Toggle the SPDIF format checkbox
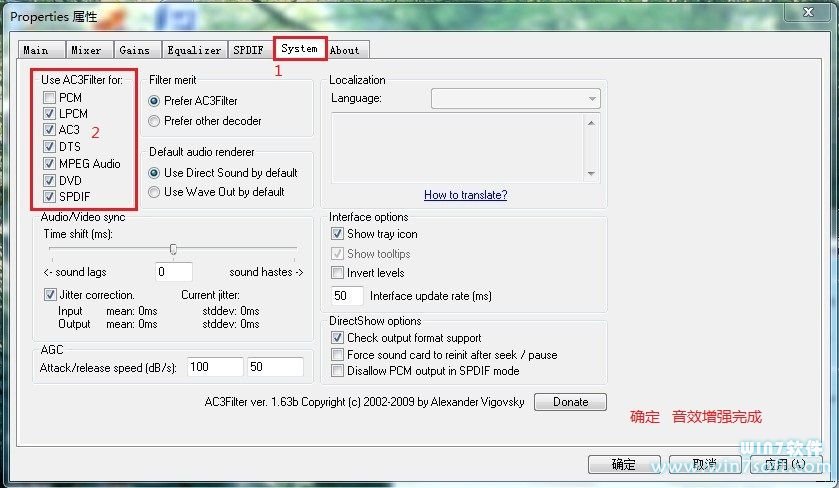The image size is (839, 488). coord(49,196)
